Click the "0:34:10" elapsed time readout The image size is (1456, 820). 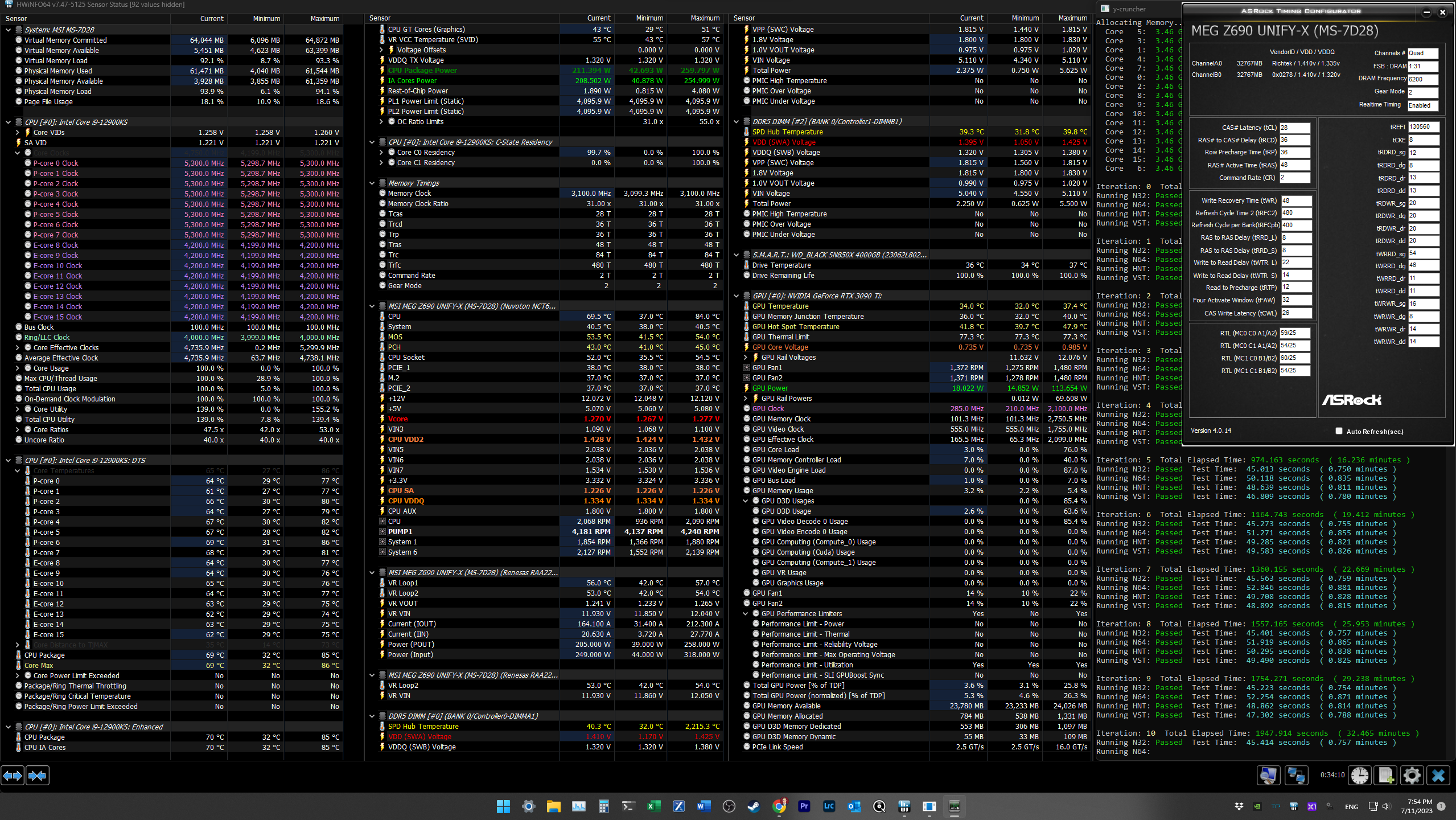coord(1332,775)
